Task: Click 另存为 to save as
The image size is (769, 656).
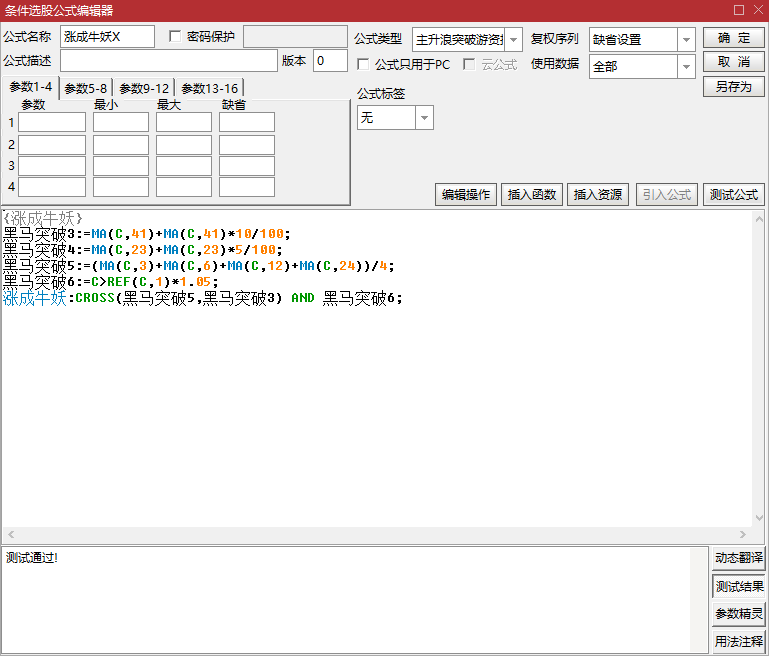Action: (733, 87)
